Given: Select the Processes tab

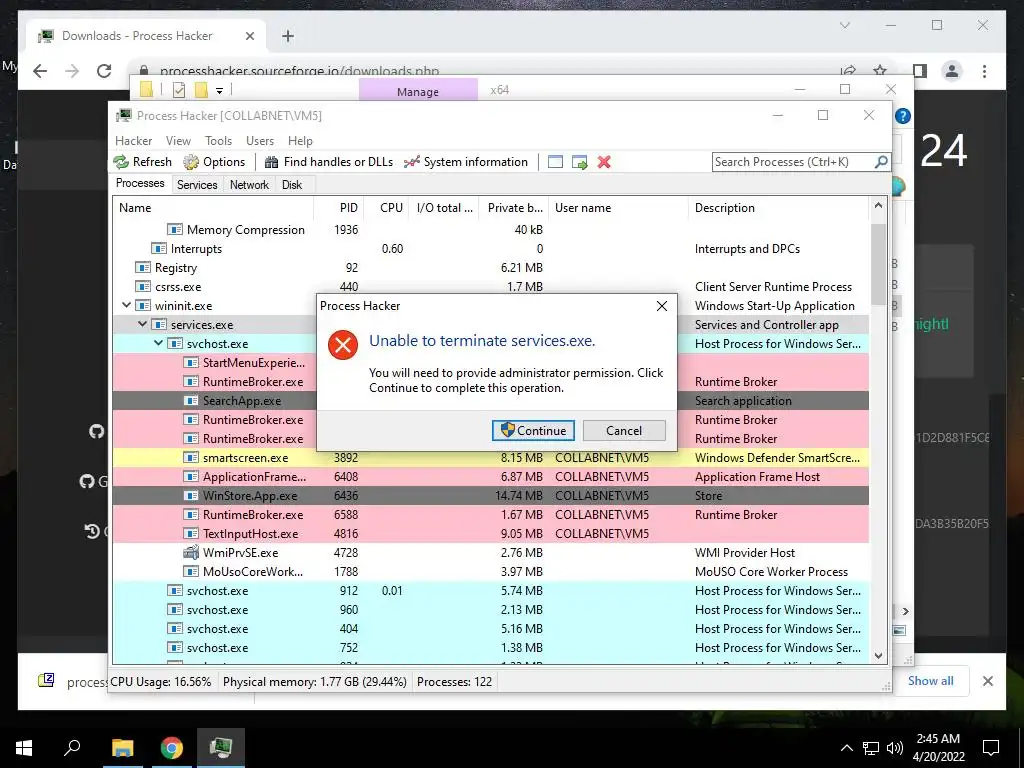Looking at the screenshot, I should click(x=140, y=184).
